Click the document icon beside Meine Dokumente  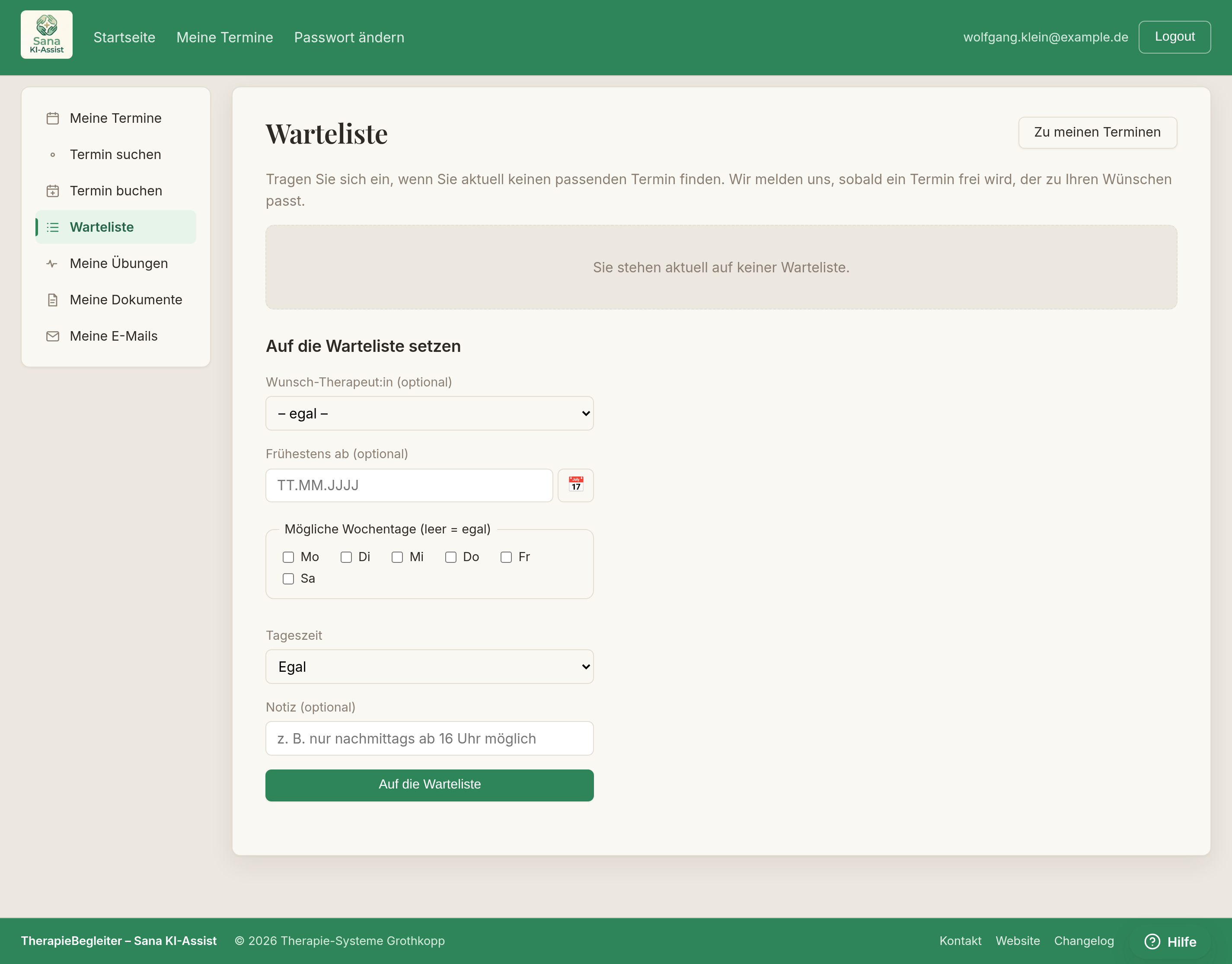pos(52,300)
